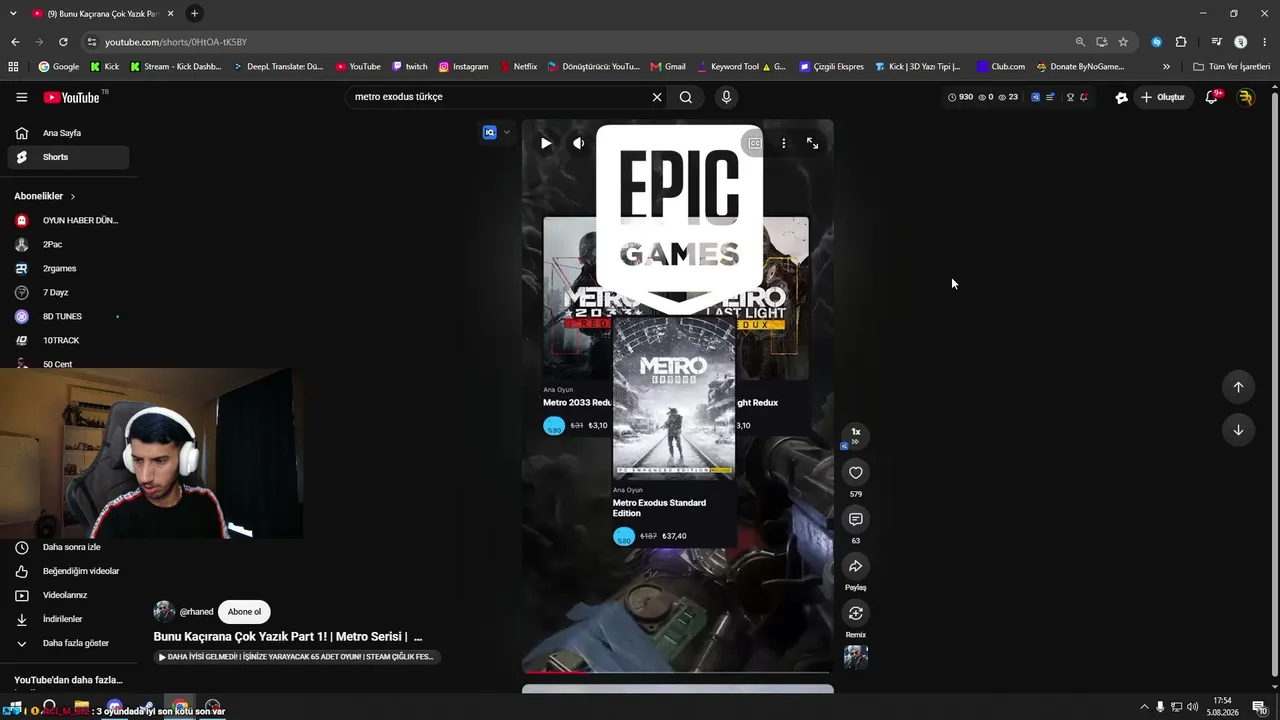Open İndirilenler in the sidebar

[x=68, y=619]
